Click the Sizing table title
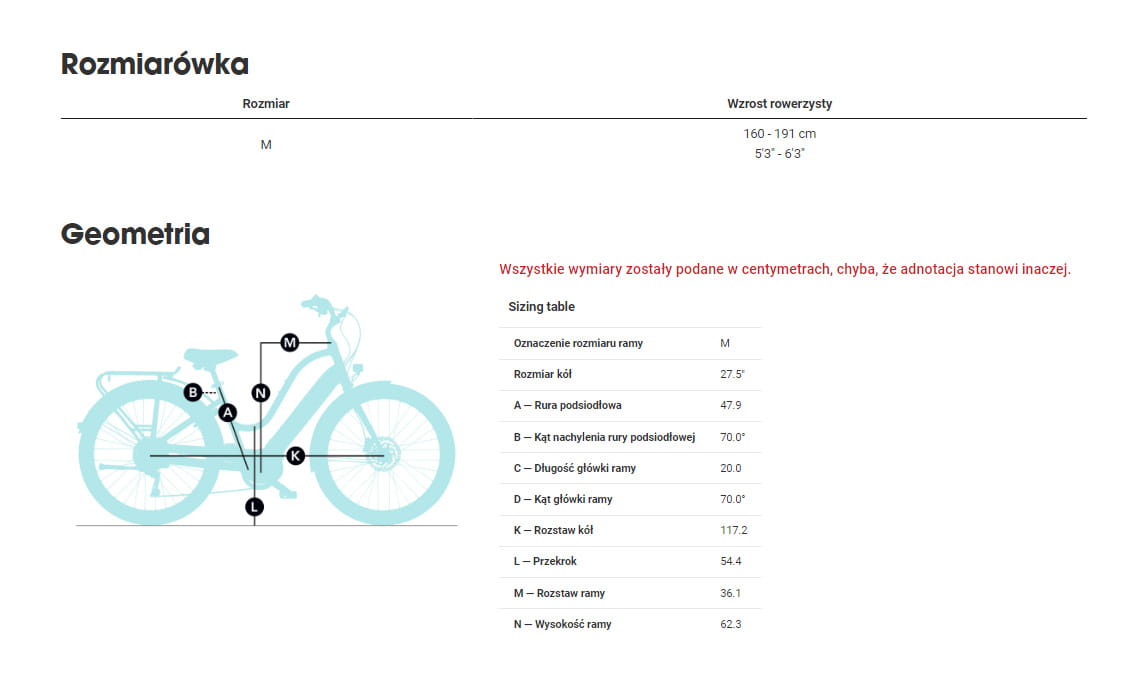The height and width of the screenshot is (685, 1144). point(541,306)
